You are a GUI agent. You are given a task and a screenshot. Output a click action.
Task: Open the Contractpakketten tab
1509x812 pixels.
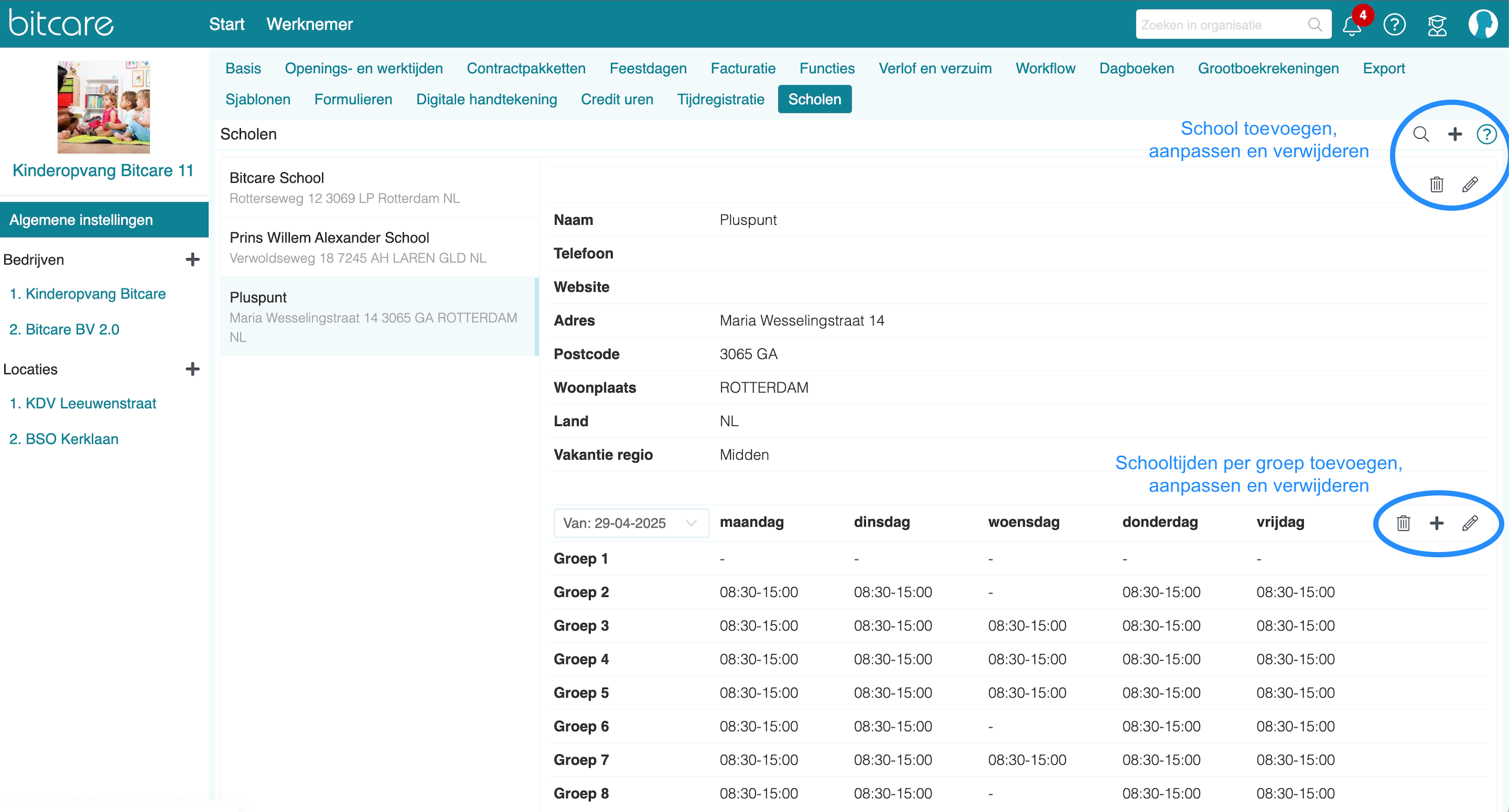click(526, 68)
